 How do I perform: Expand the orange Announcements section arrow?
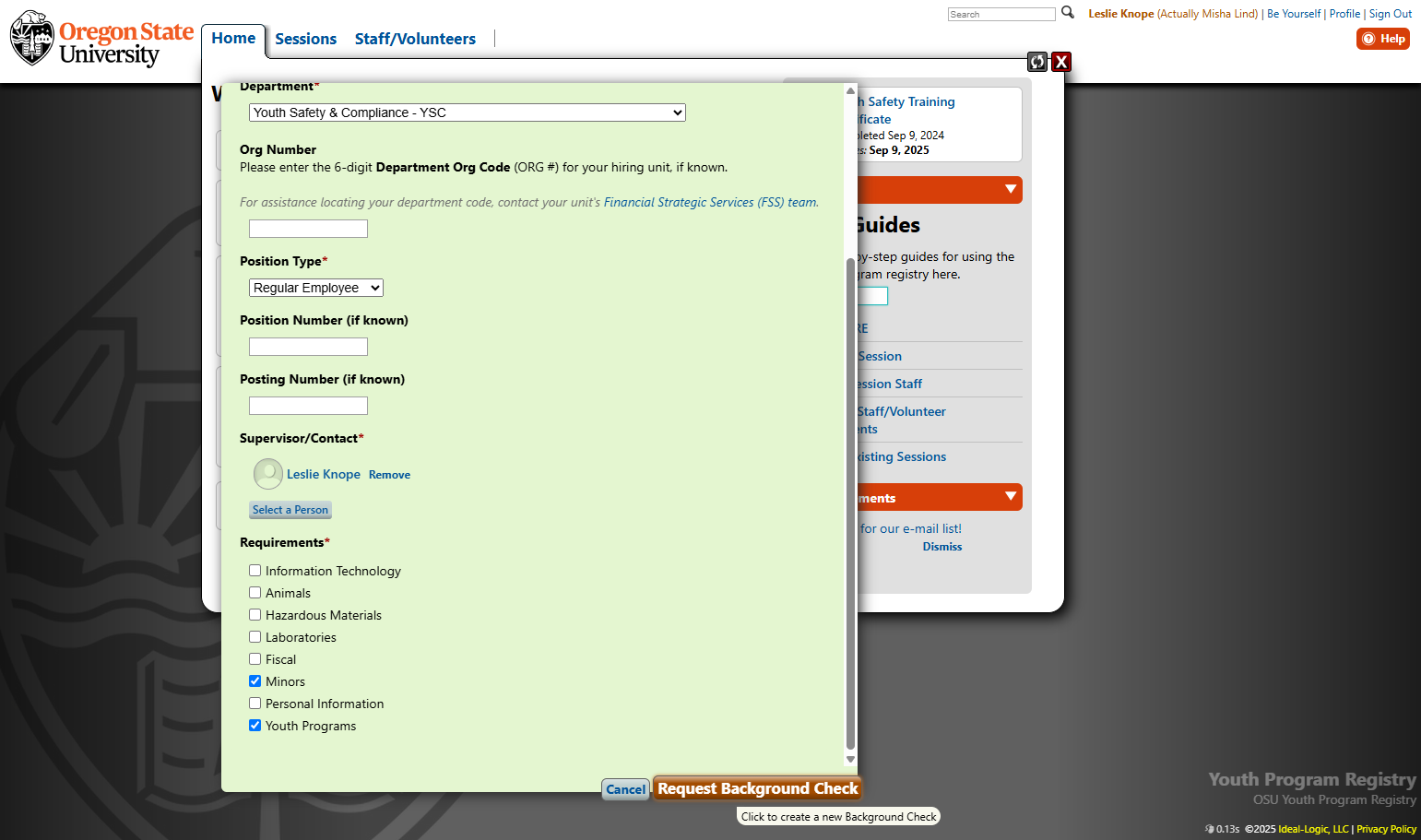point(1011,496)
